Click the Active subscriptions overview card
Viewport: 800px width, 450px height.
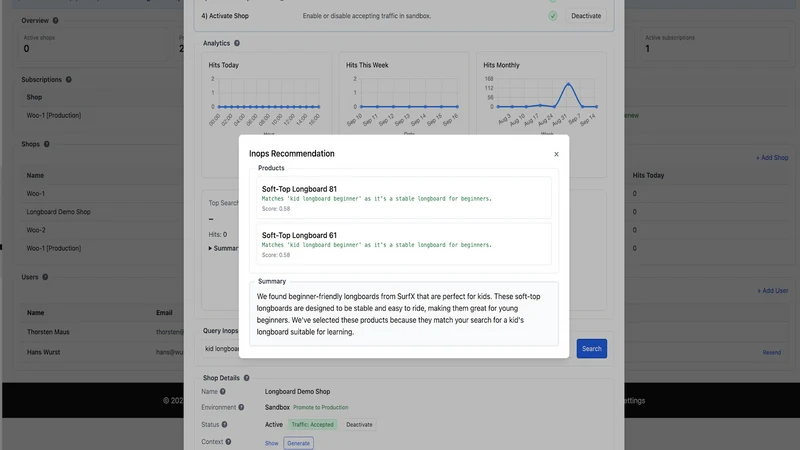(x=714, y=44)
